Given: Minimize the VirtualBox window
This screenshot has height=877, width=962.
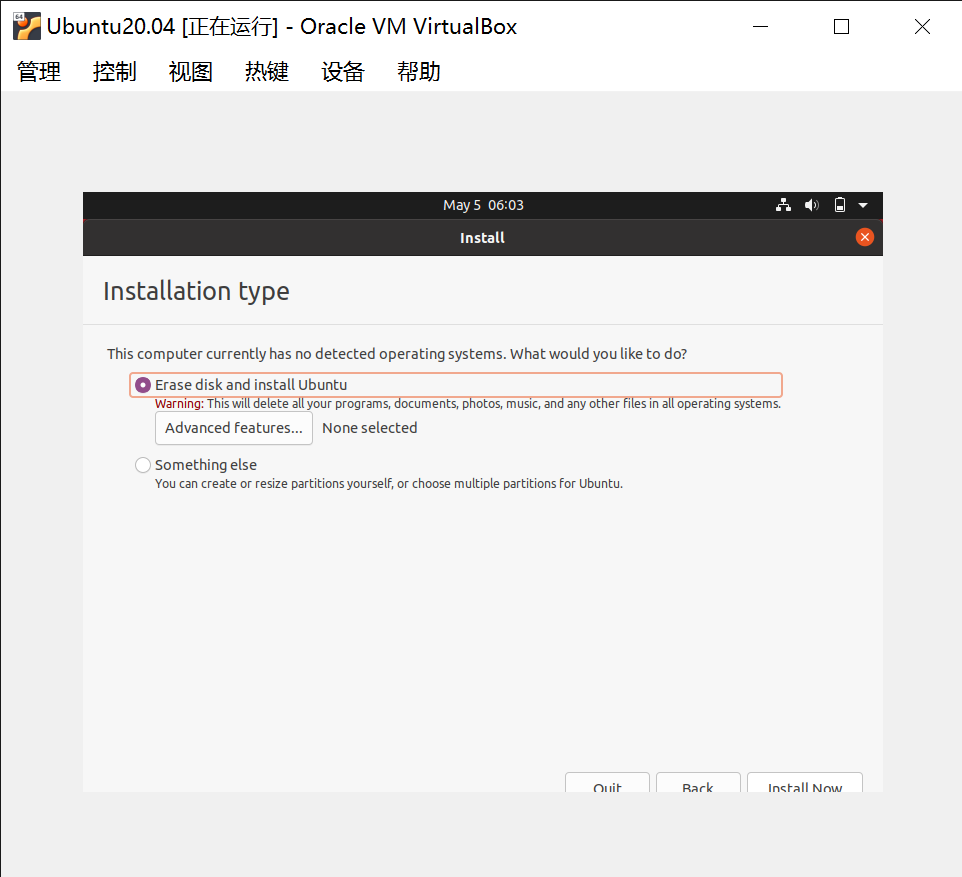Looking at the screenshot, I should click(x=760, y=26).
